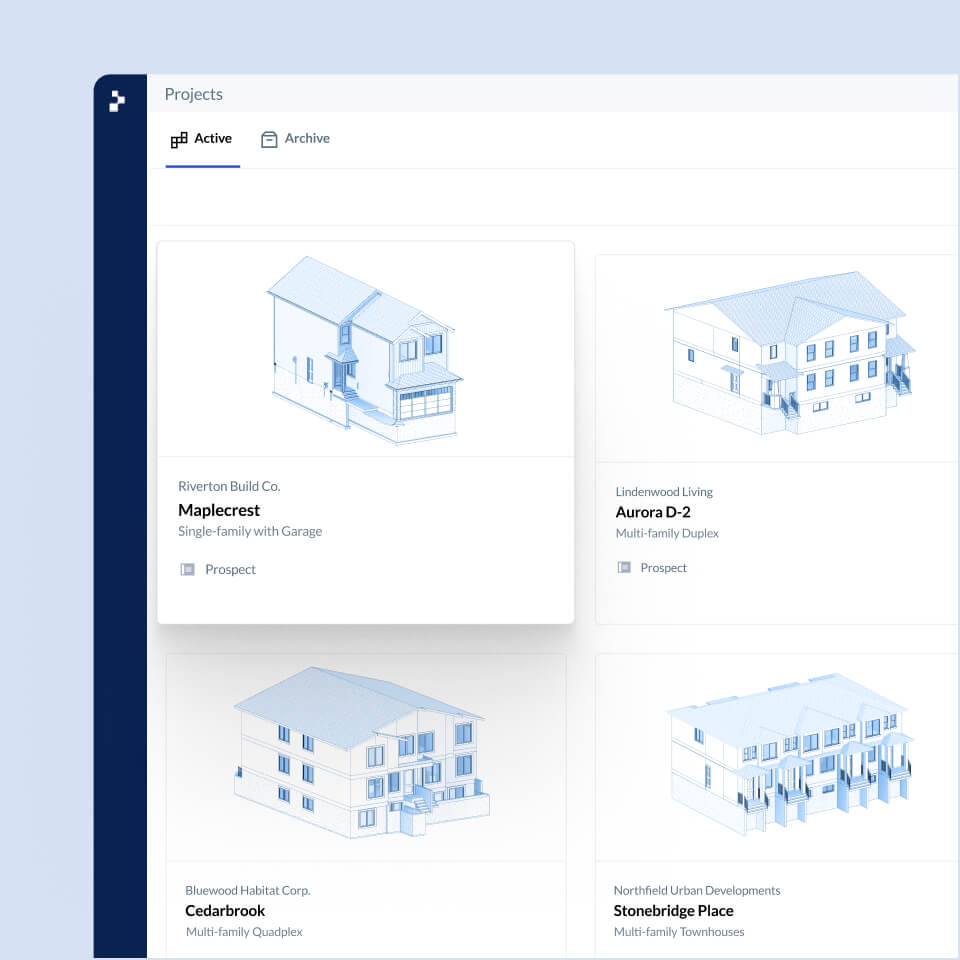This screenshot has height=960, width=960.
Task: Open the Cedarbrook quadplex thumbnail
Action: [361, 752]
